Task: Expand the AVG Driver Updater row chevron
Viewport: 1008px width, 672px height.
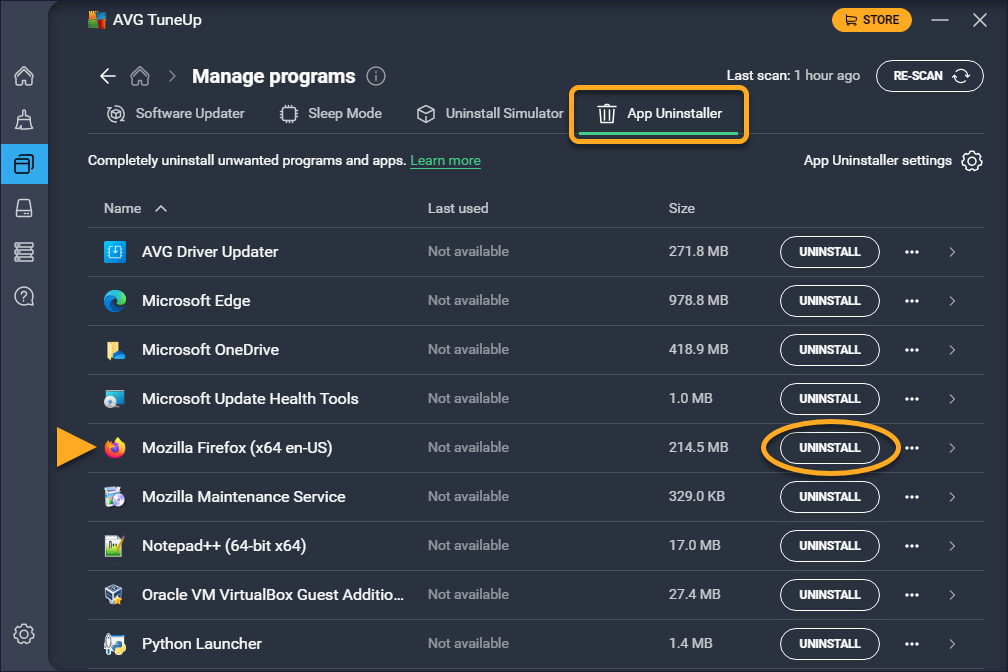Action: coord(952,252)
